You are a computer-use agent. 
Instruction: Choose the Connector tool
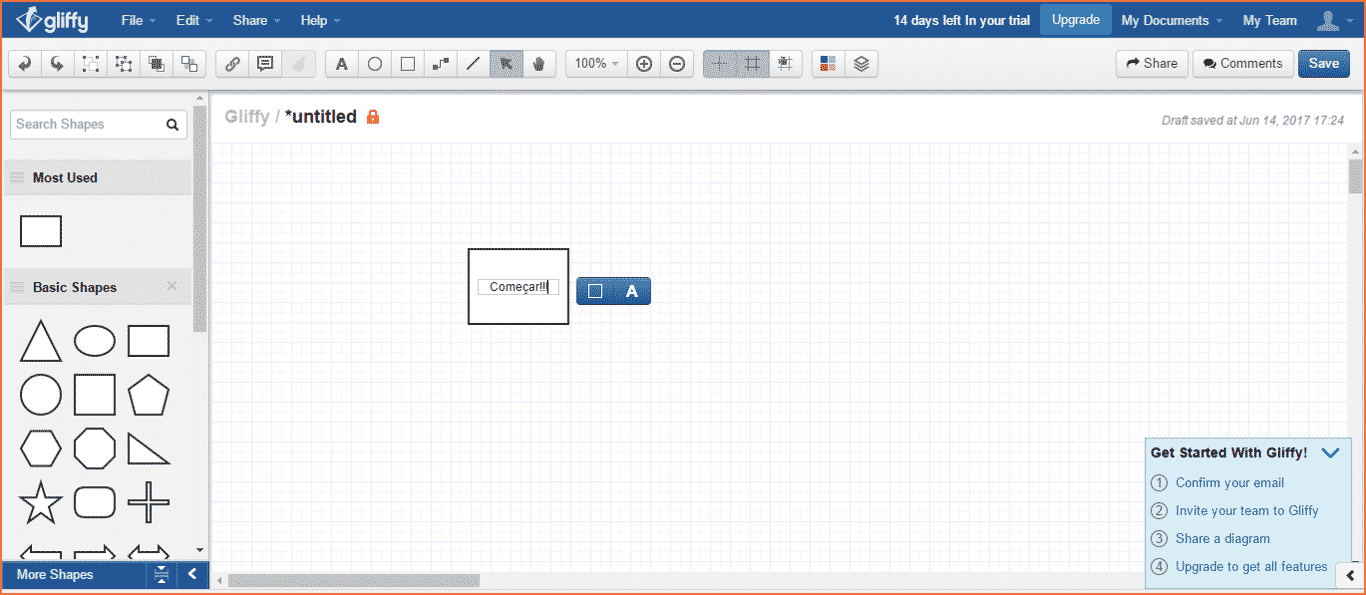pos(440,64)
